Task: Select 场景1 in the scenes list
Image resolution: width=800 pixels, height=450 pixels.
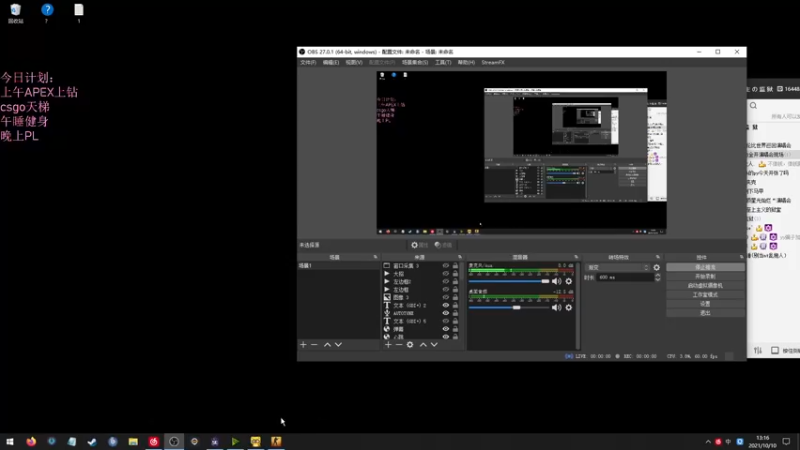Action: (x=338, y=266)
